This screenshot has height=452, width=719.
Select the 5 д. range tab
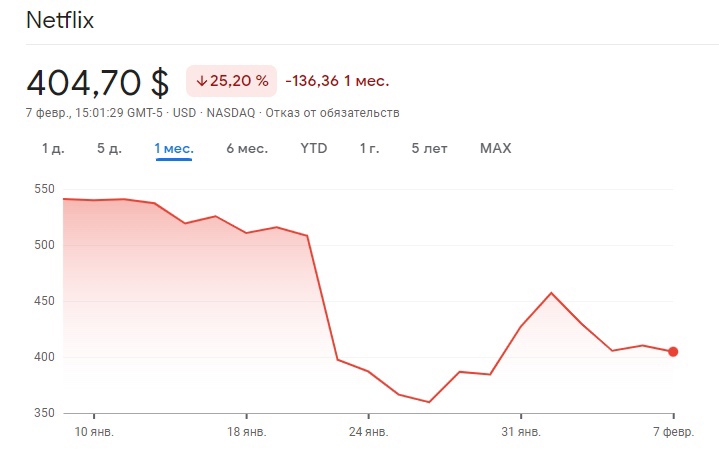(x=109, y=149)
